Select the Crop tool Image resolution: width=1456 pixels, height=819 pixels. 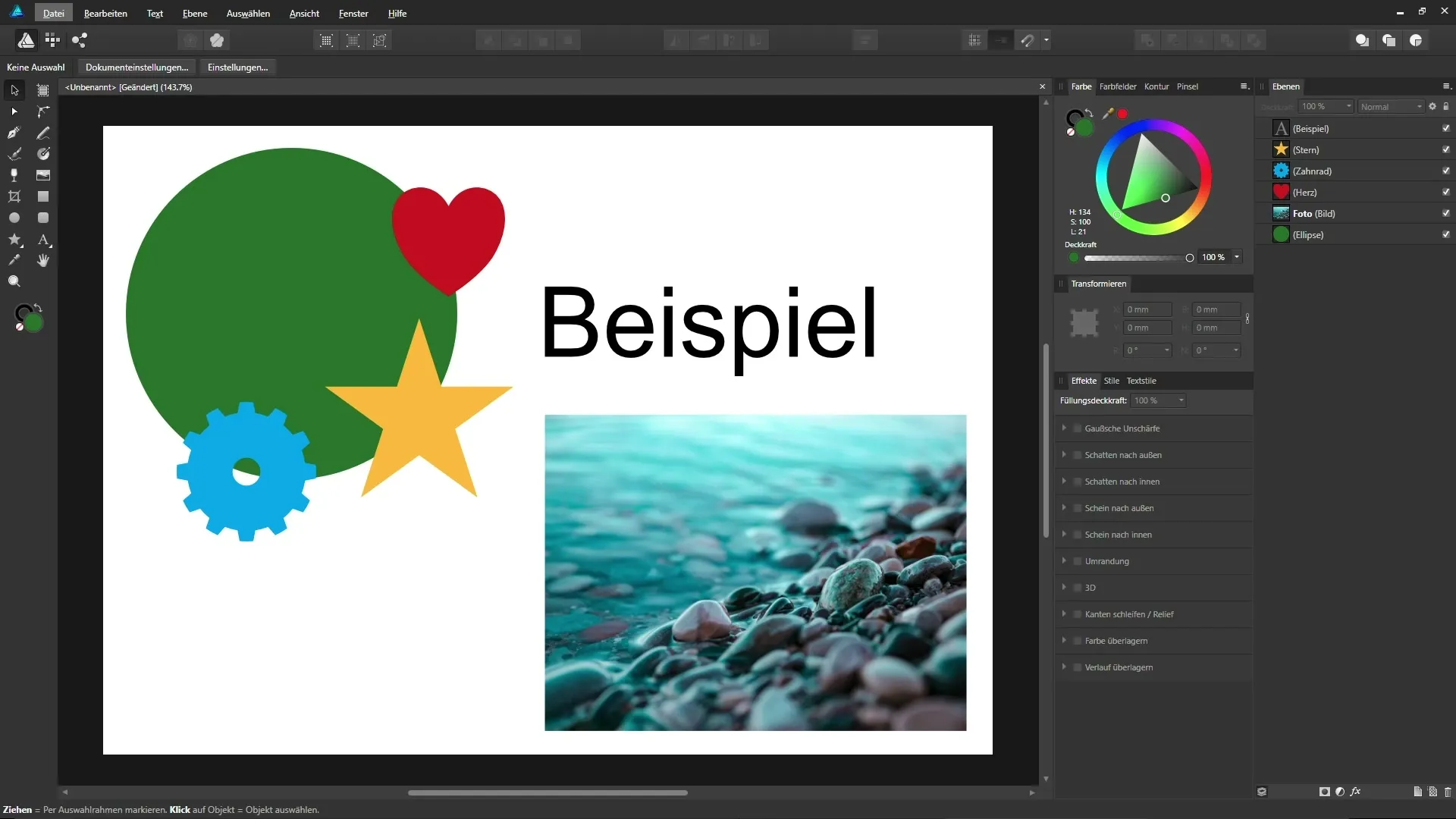click(x=14, y=196)
